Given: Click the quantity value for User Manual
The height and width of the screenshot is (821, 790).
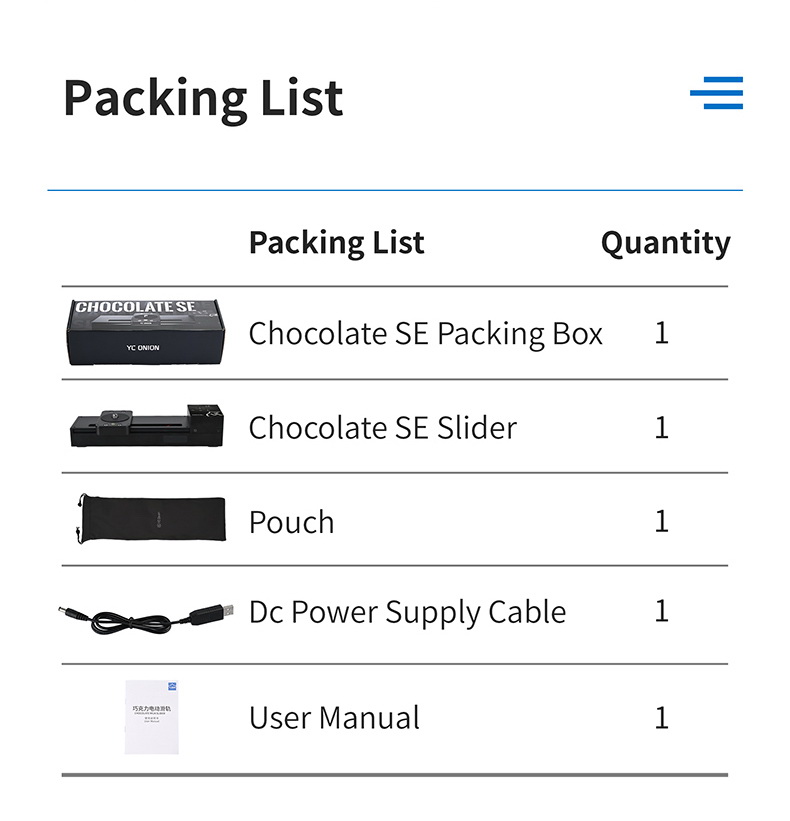Looking at the screenshot, I should [x=661, y=717].
